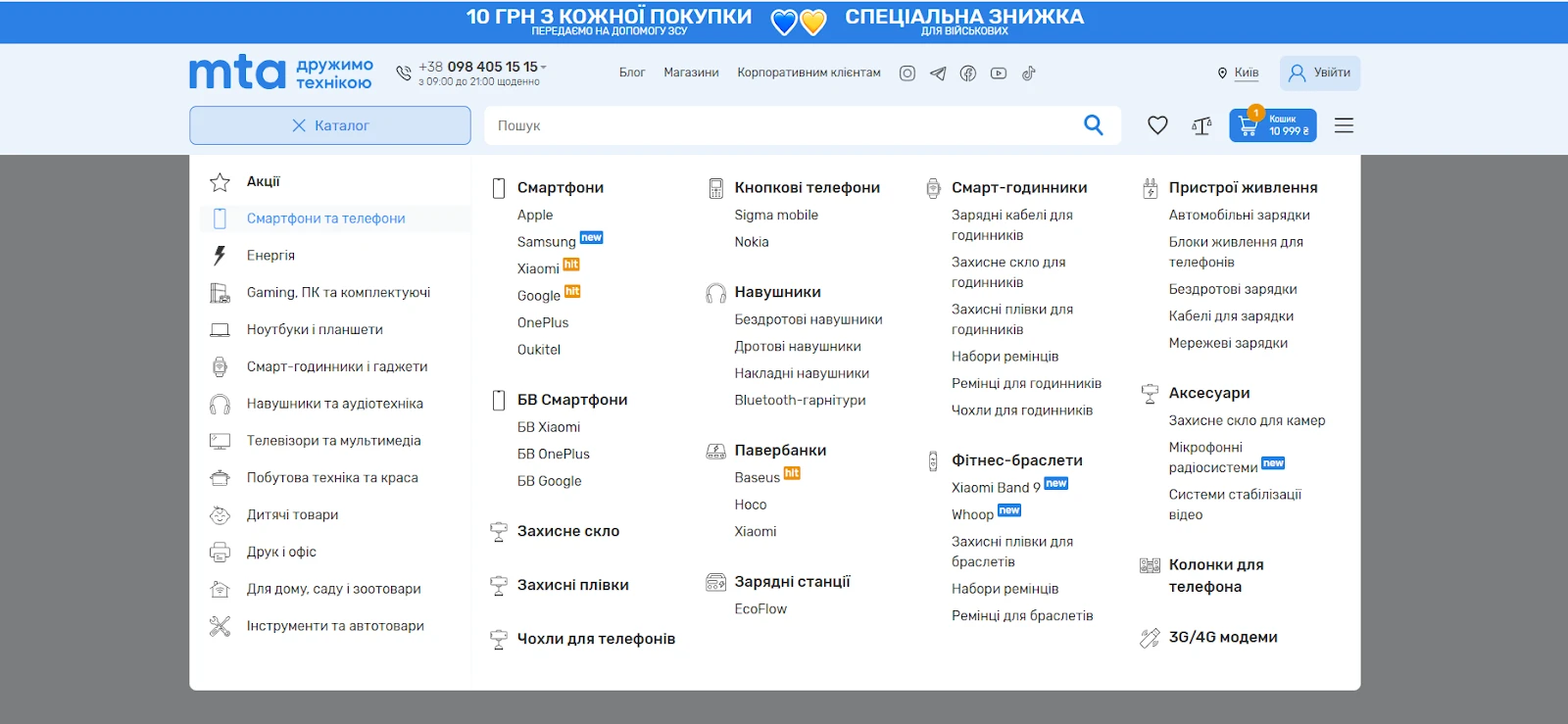Open Xiaomi Band 9 link
1568x724 pixels.
click(x=996, y=488)
